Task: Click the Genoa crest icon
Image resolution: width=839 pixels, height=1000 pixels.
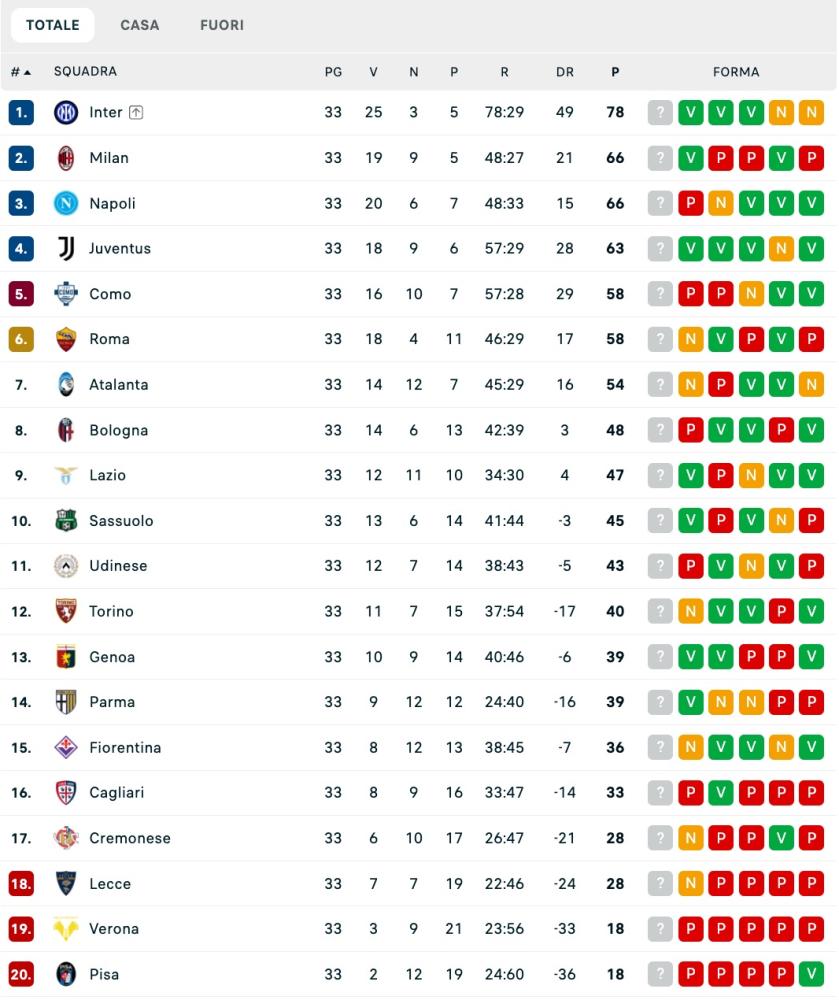Action: point(66,657)
